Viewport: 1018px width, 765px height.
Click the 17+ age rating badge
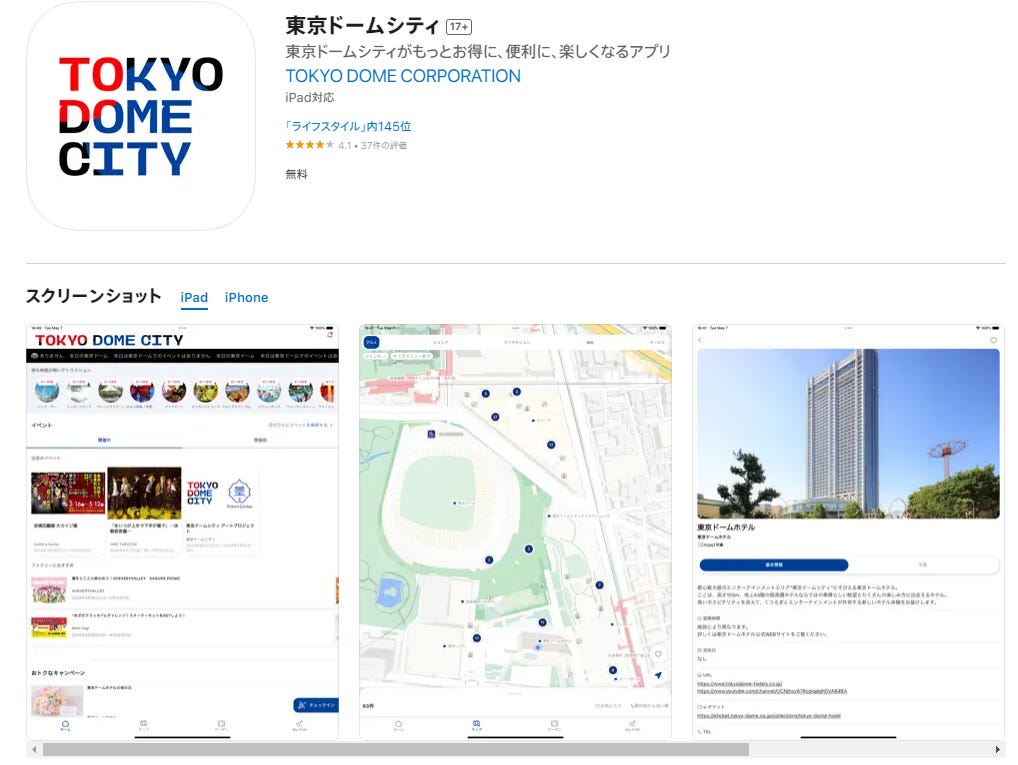(x=459, y=27)
